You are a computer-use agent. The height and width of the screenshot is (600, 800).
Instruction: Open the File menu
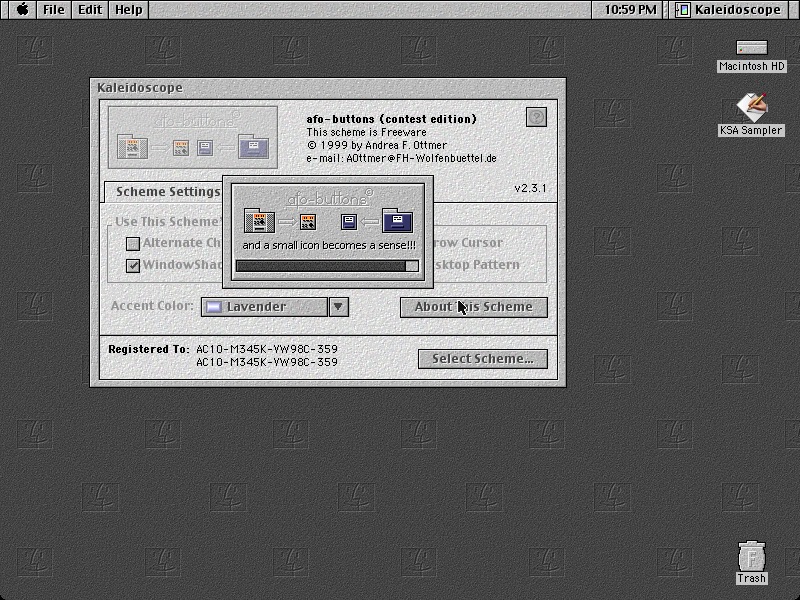(54, 10)
